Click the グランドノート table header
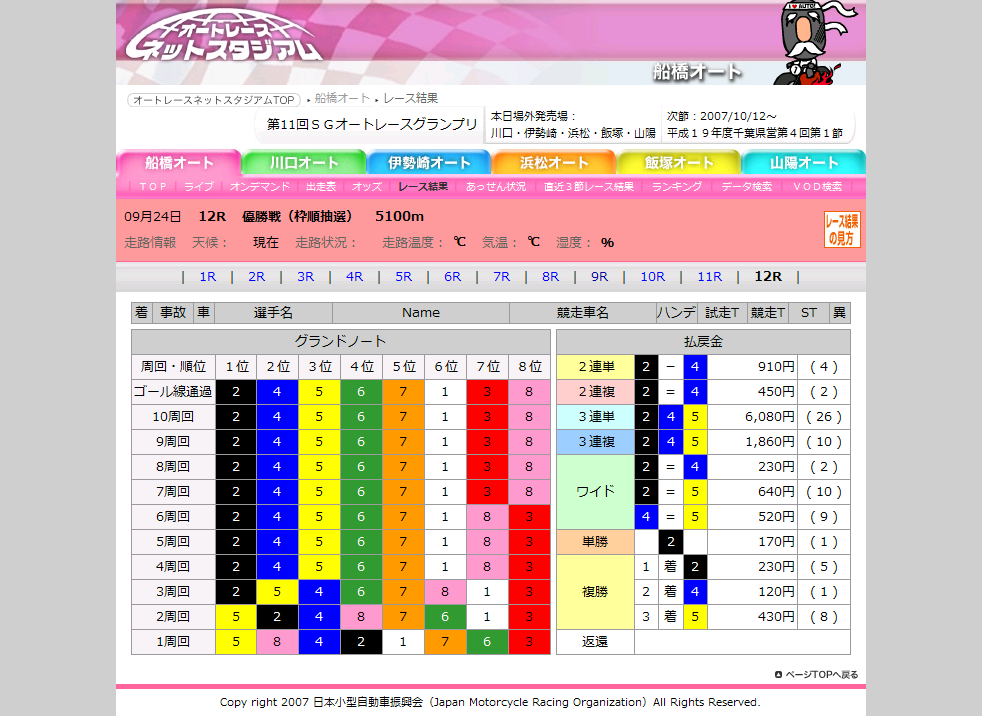The width and height of the screenshot is (982, 716). pos(341,342)
